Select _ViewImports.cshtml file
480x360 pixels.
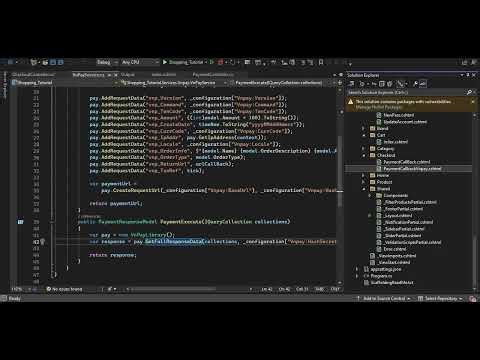click(x=396, y=256)
